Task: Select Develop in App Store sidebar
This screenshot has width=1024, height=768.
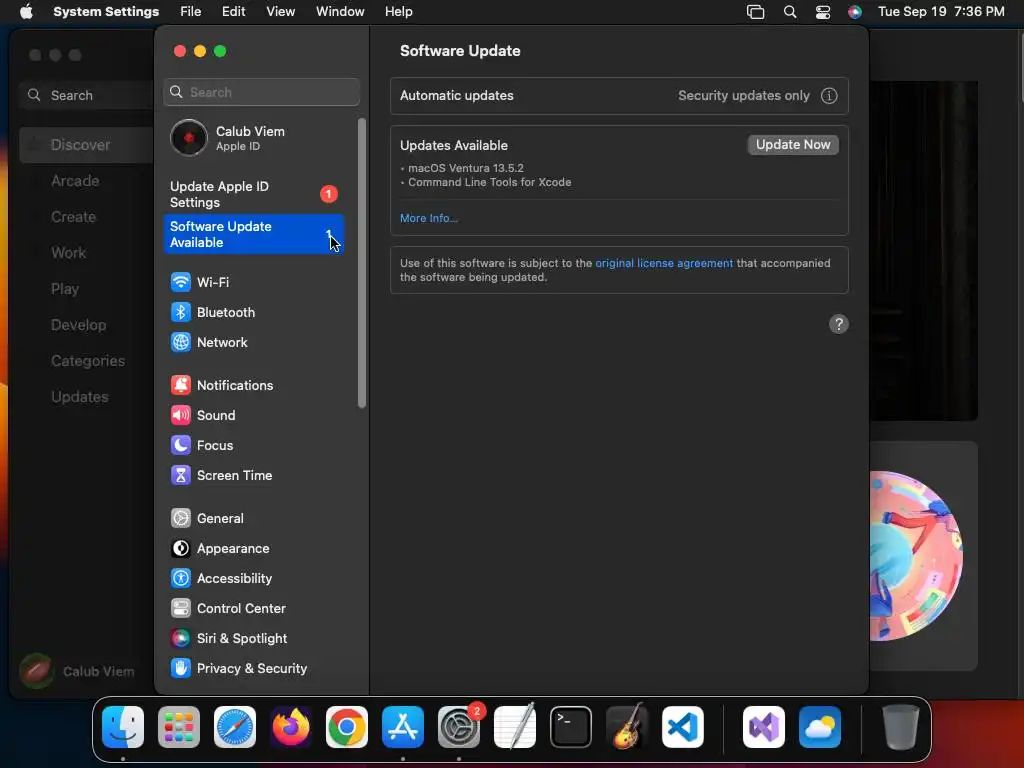Action: (x=78, y=325)
